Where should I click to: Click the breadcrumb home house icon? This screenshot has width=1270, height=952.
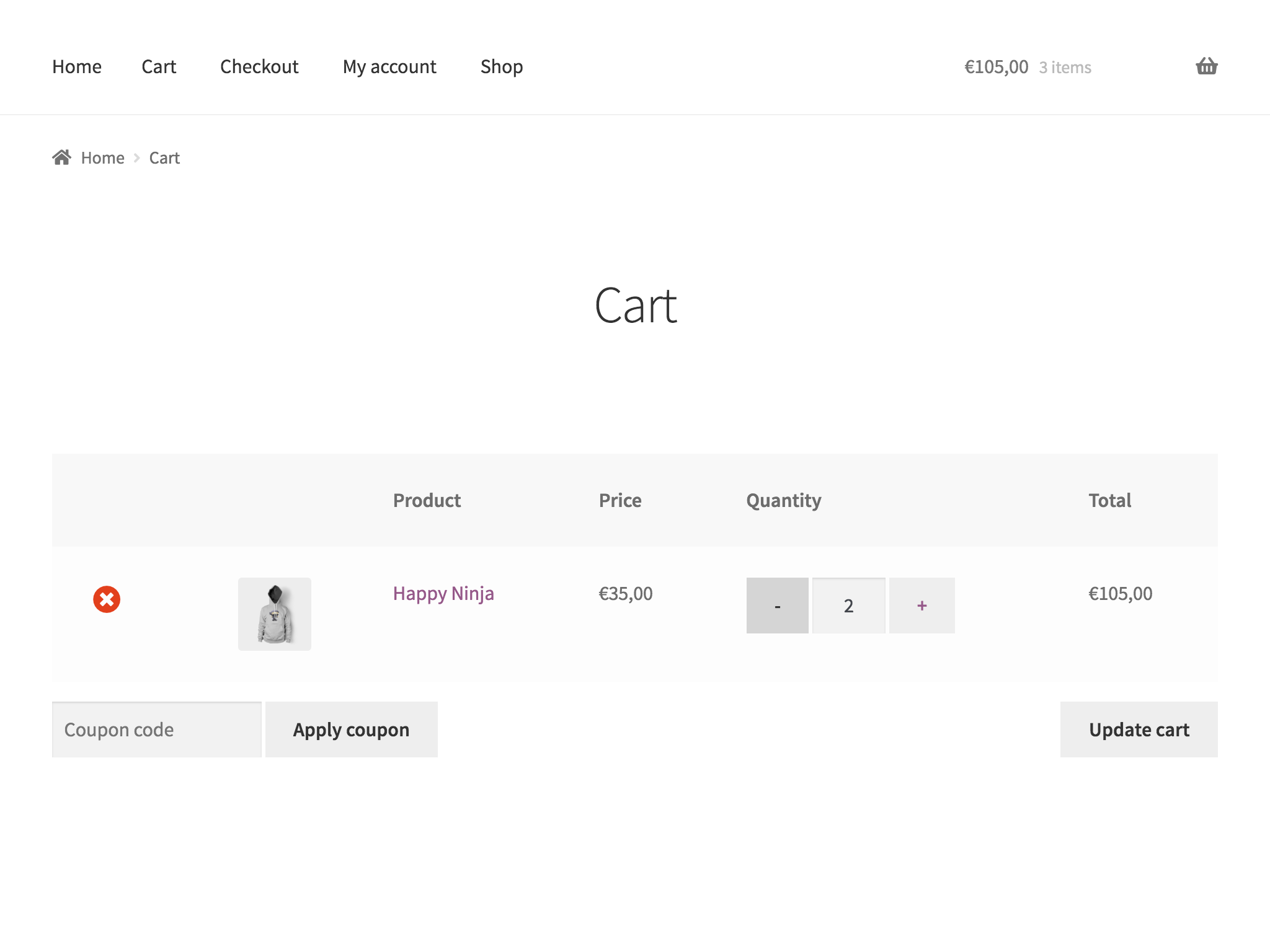pos(61,157)
